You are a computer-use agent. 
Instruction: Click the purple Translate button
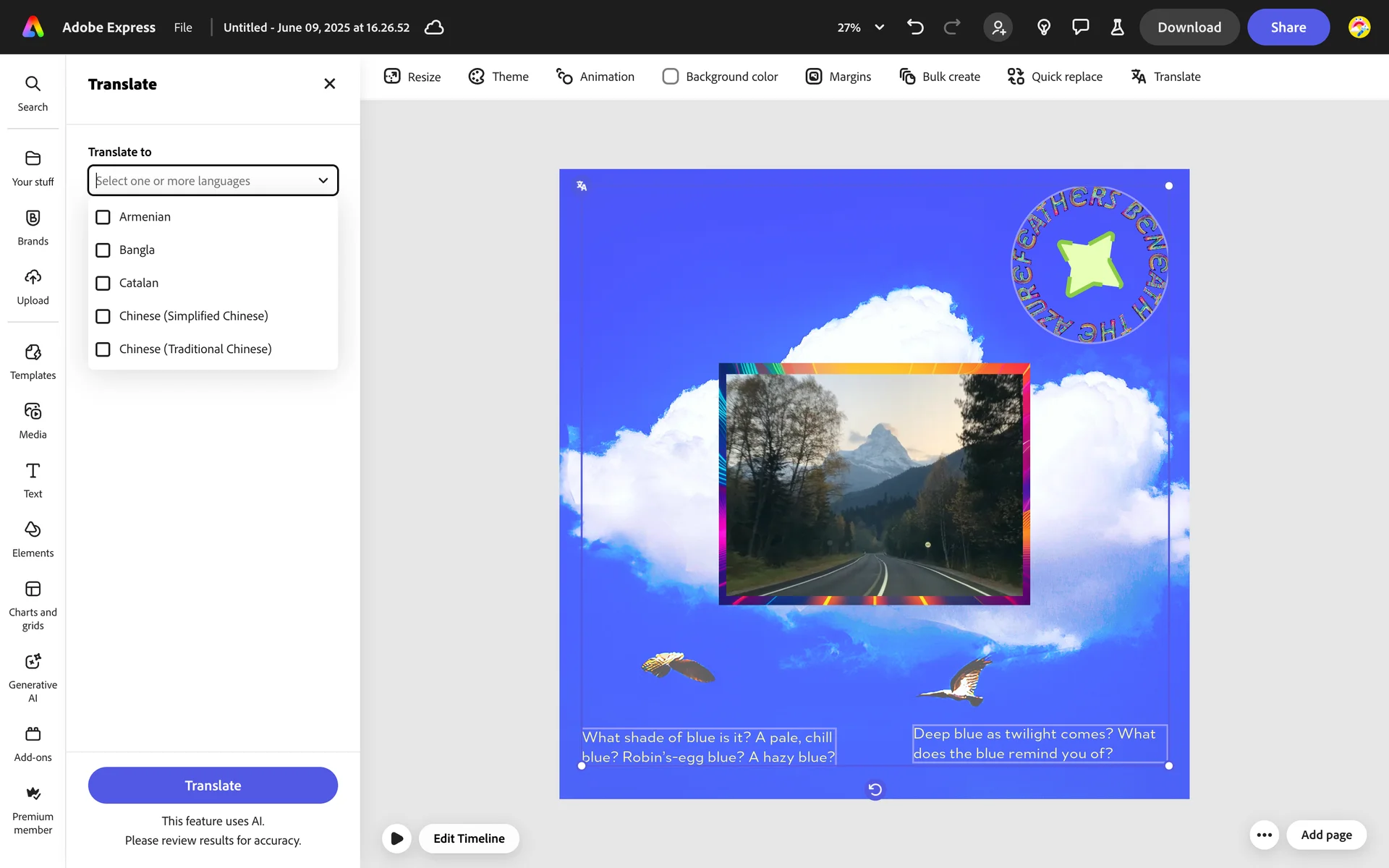point(213,786)
